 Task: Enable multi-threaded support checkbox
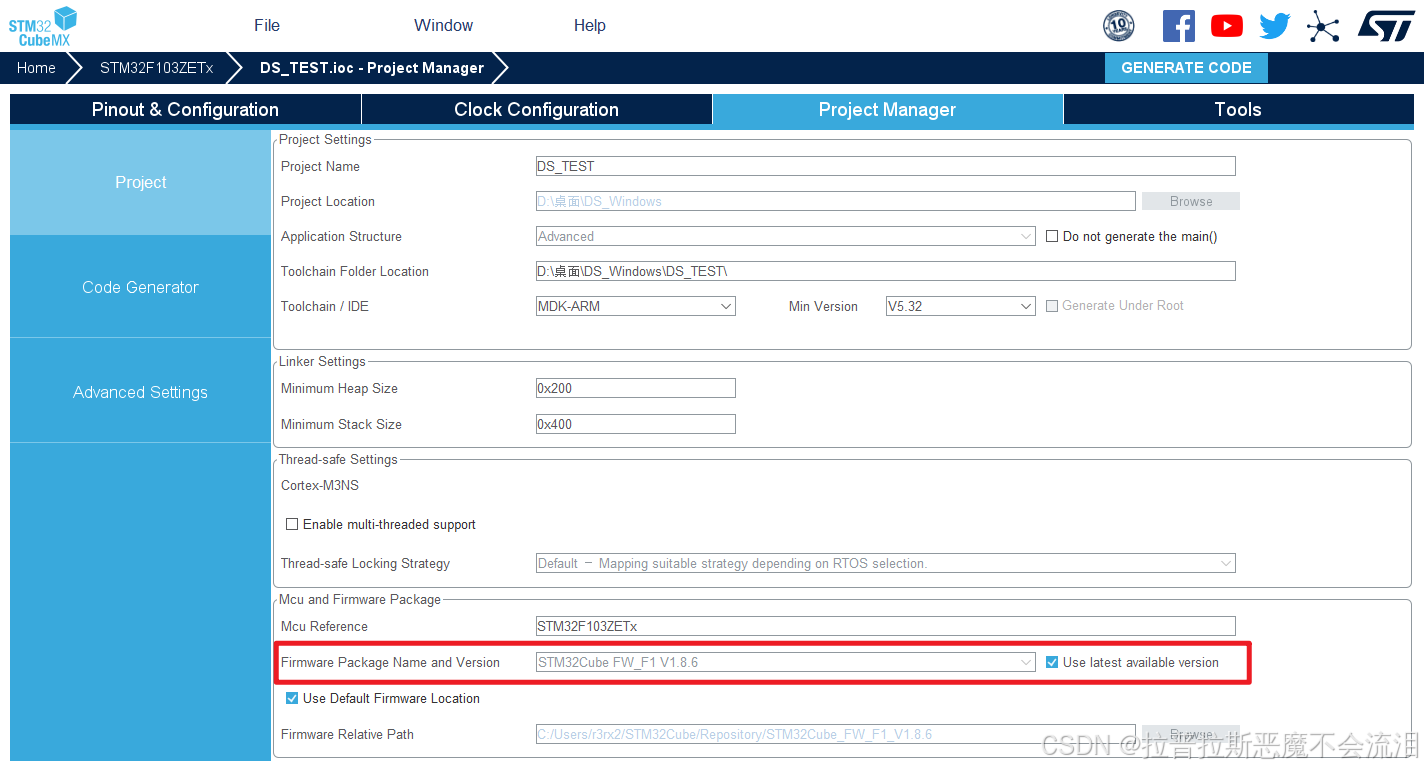tap(292, 524)
